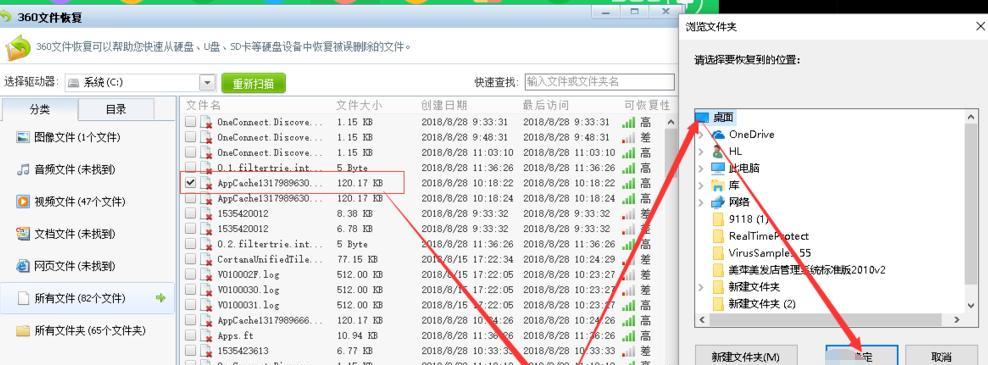Expand the 此电脑 tree node

tap(701, 168)
